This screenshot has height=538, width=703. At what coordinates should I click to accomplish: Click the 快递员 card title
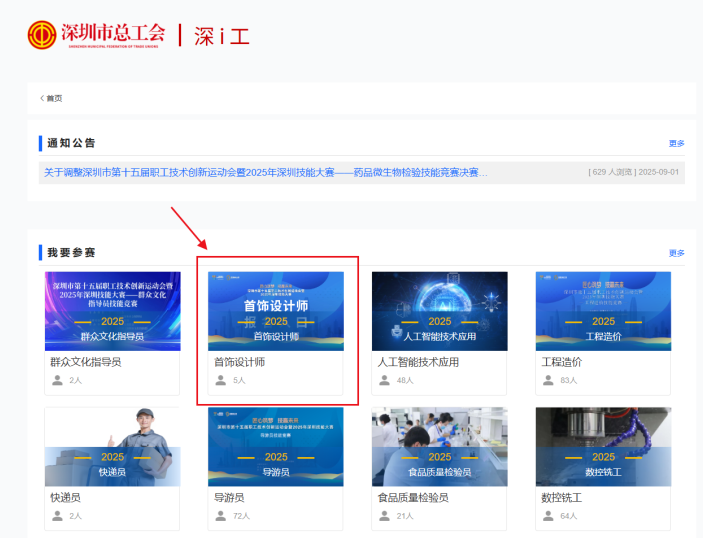65,498
